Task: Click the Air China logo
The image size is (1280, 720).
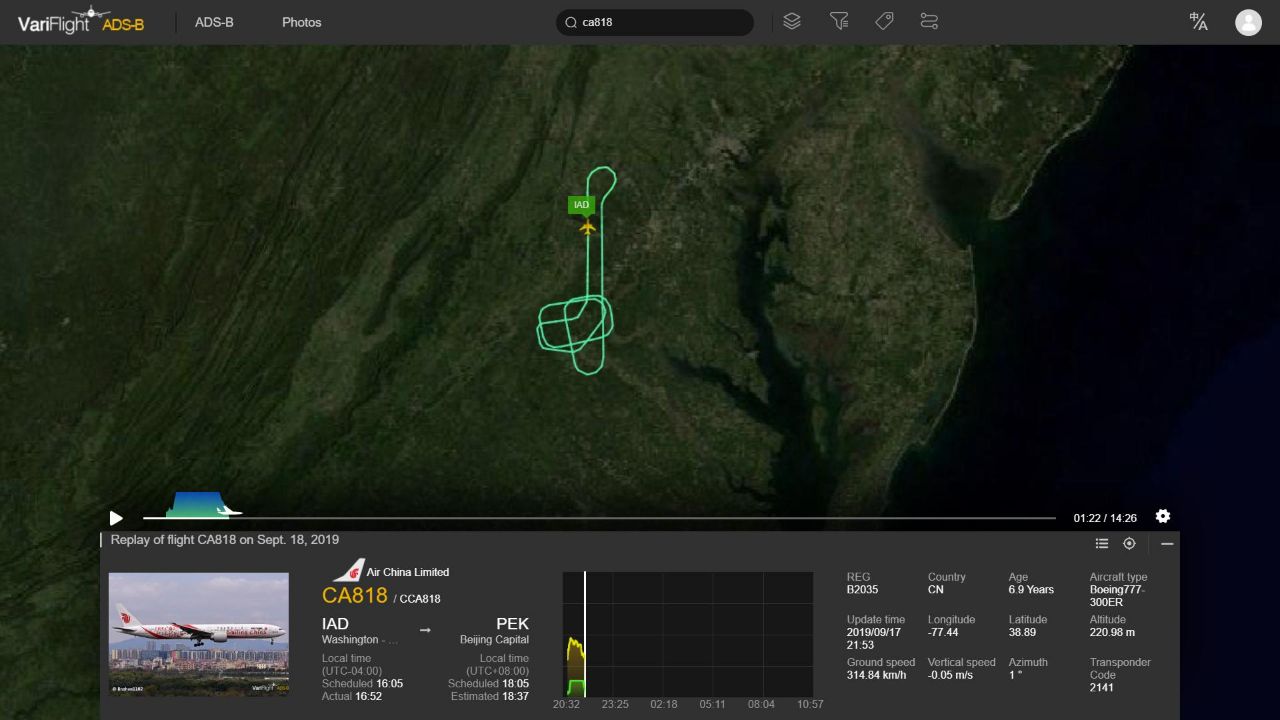Action: click(349, 571)
